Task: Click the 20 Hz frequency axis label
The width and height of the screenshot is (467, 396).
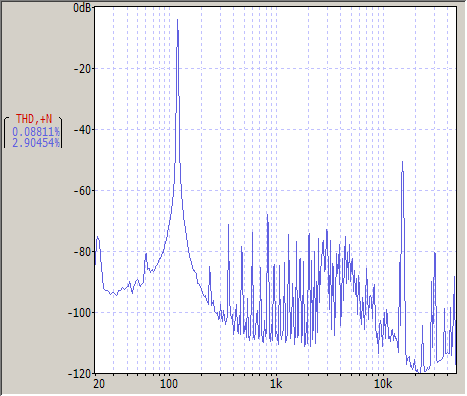Action: (99, 384)
